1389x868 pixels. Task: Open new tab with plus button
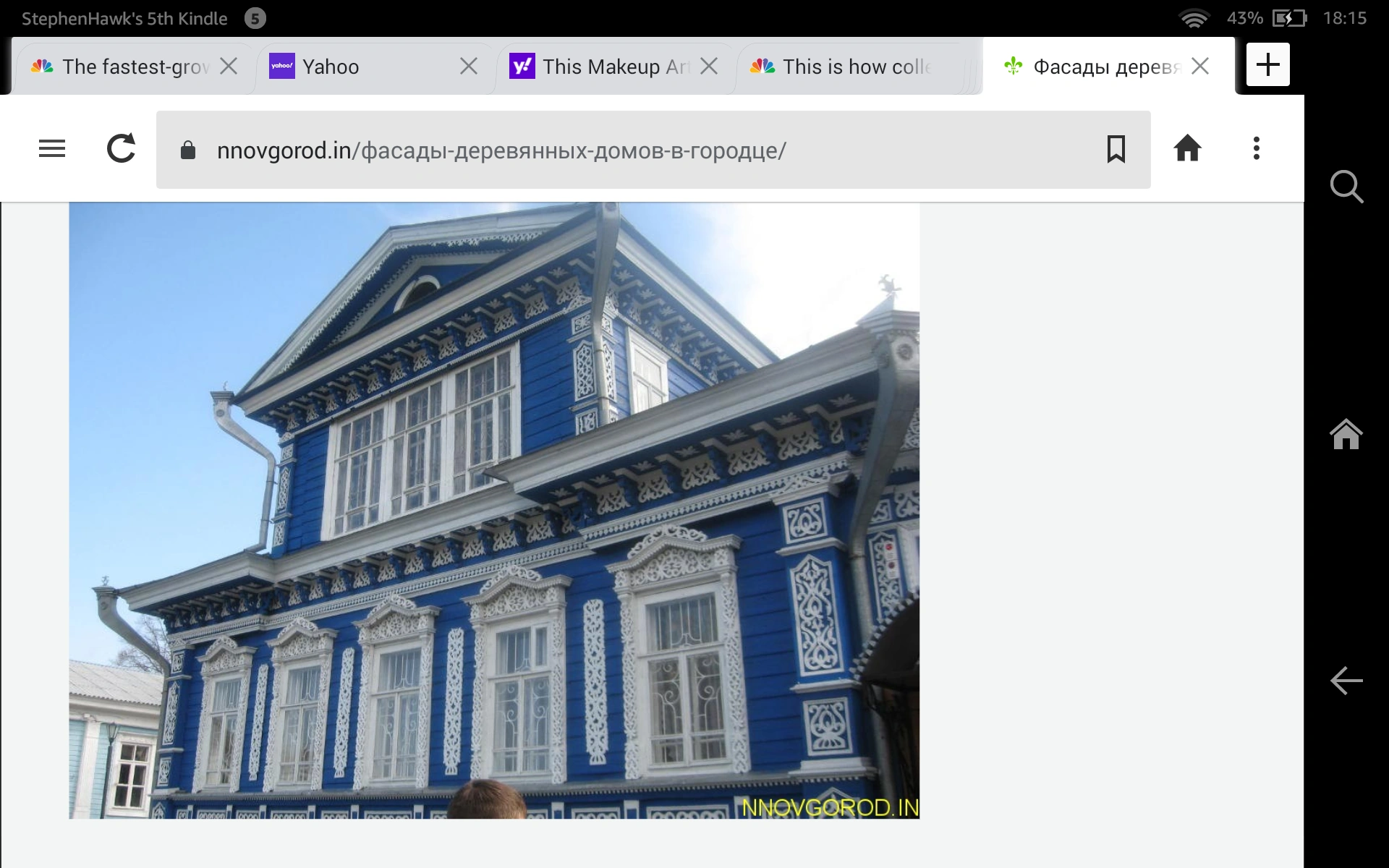coord(1267,65)
